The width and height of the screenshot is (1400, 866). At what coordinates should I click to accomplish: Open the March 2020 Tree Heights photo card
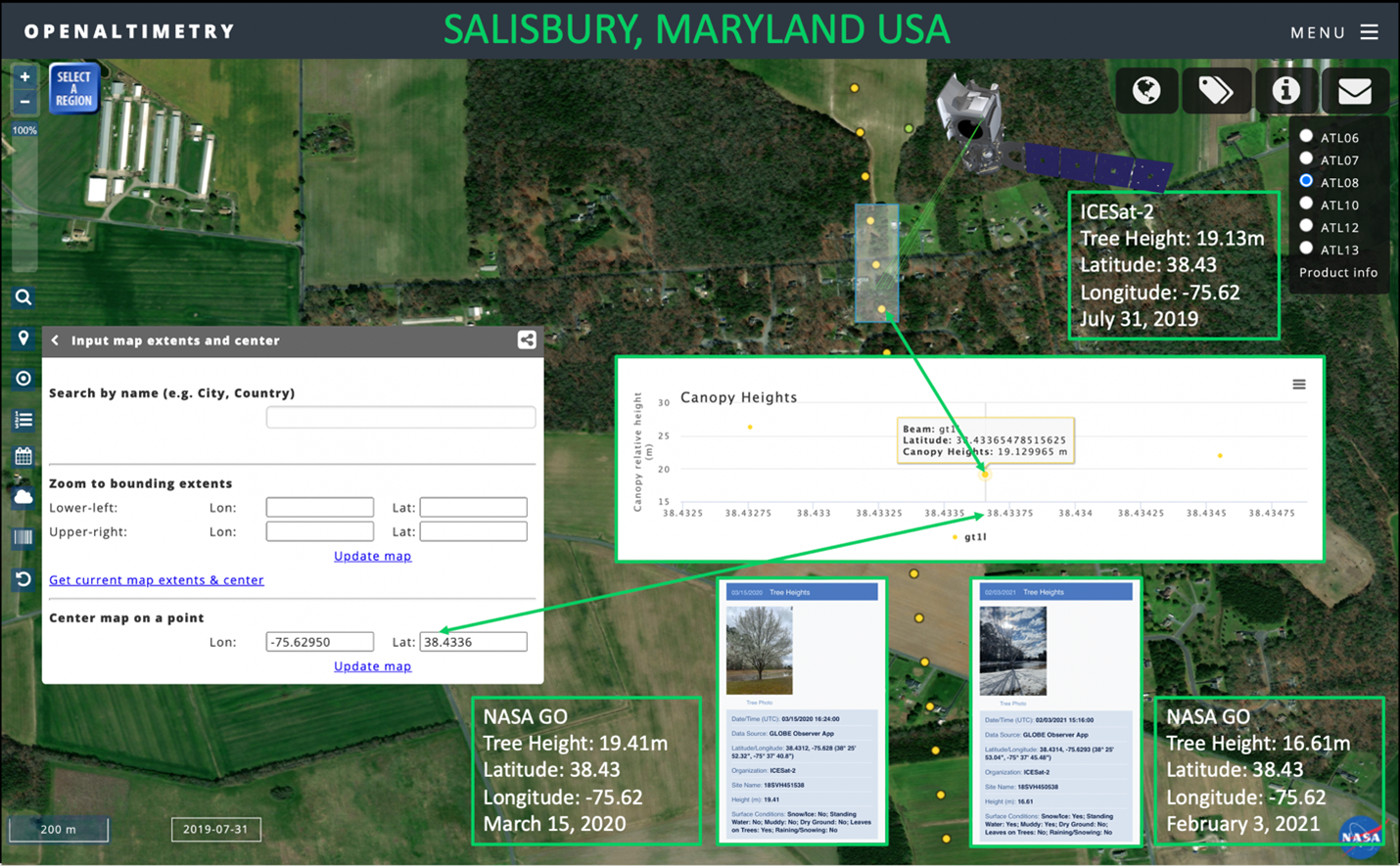tap(803, 711)
